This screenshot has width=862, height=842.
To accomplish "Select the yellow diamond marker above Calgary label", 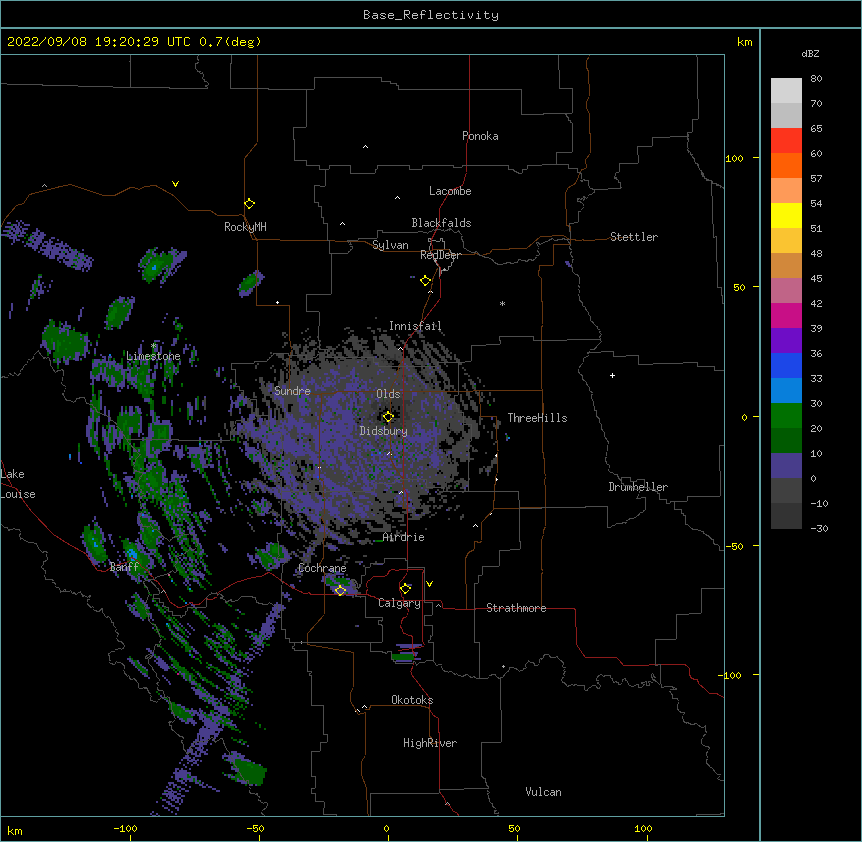I will (x=405, y=589).
